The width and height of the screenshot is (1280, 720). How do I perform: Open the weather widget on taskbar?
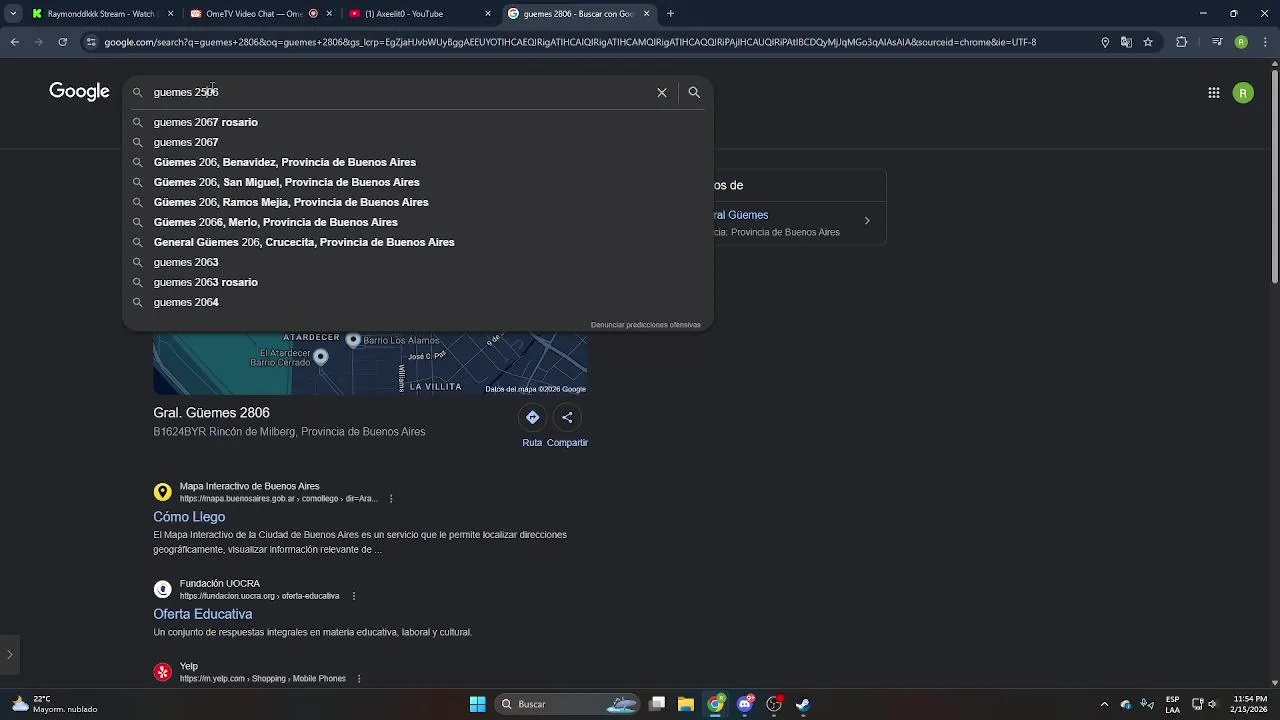point(56,704)
